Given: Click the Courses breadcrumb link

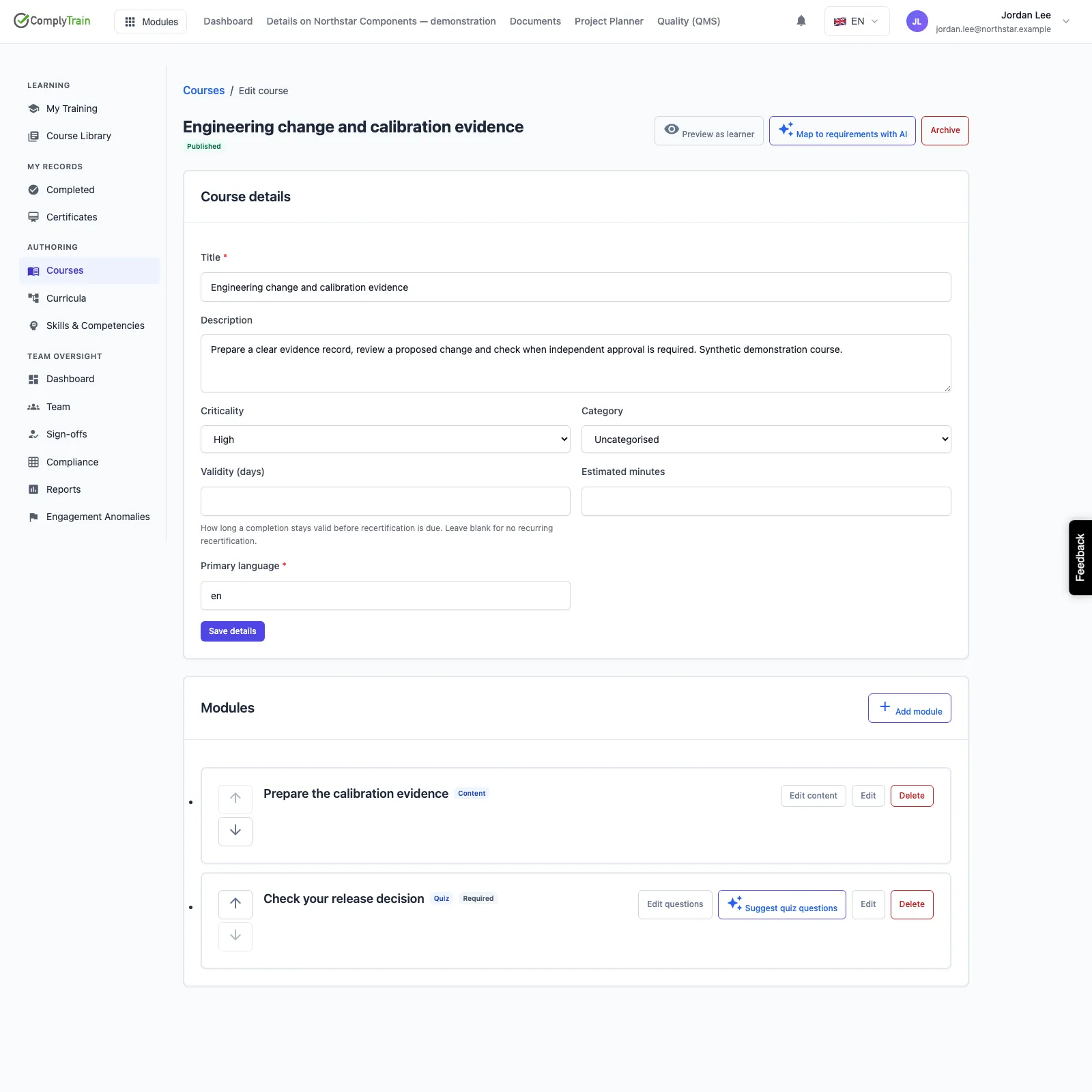Looking at the screenshot, I should point(203,91).
